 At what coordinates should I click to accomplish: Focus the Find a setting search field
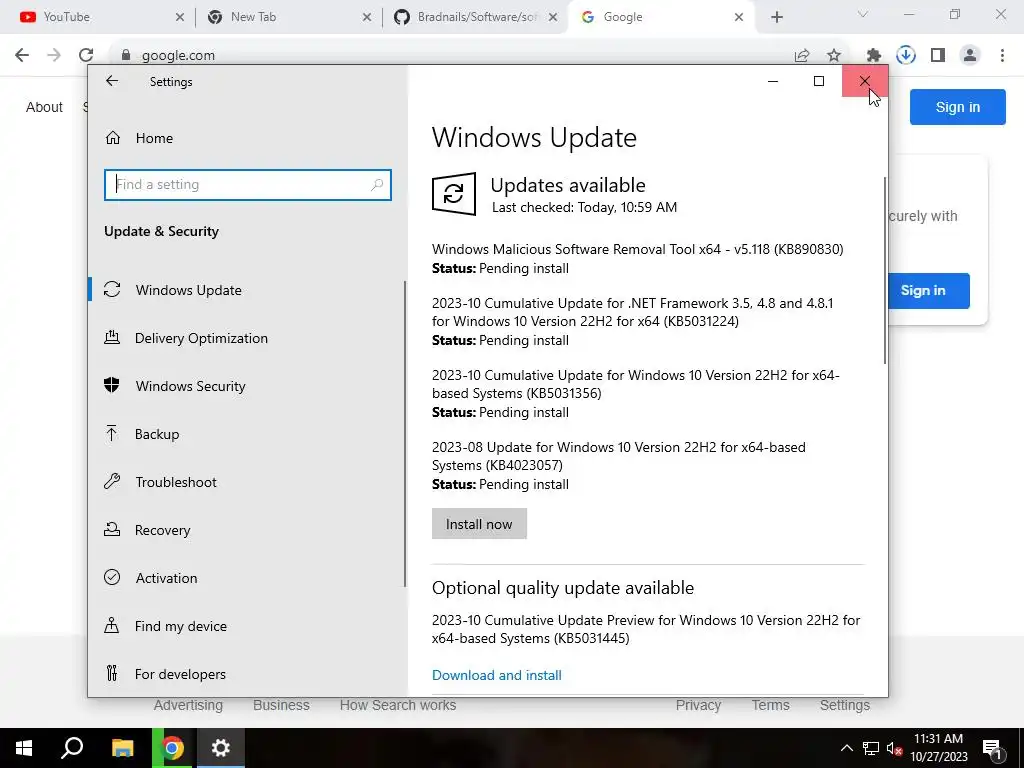point(248,185)
